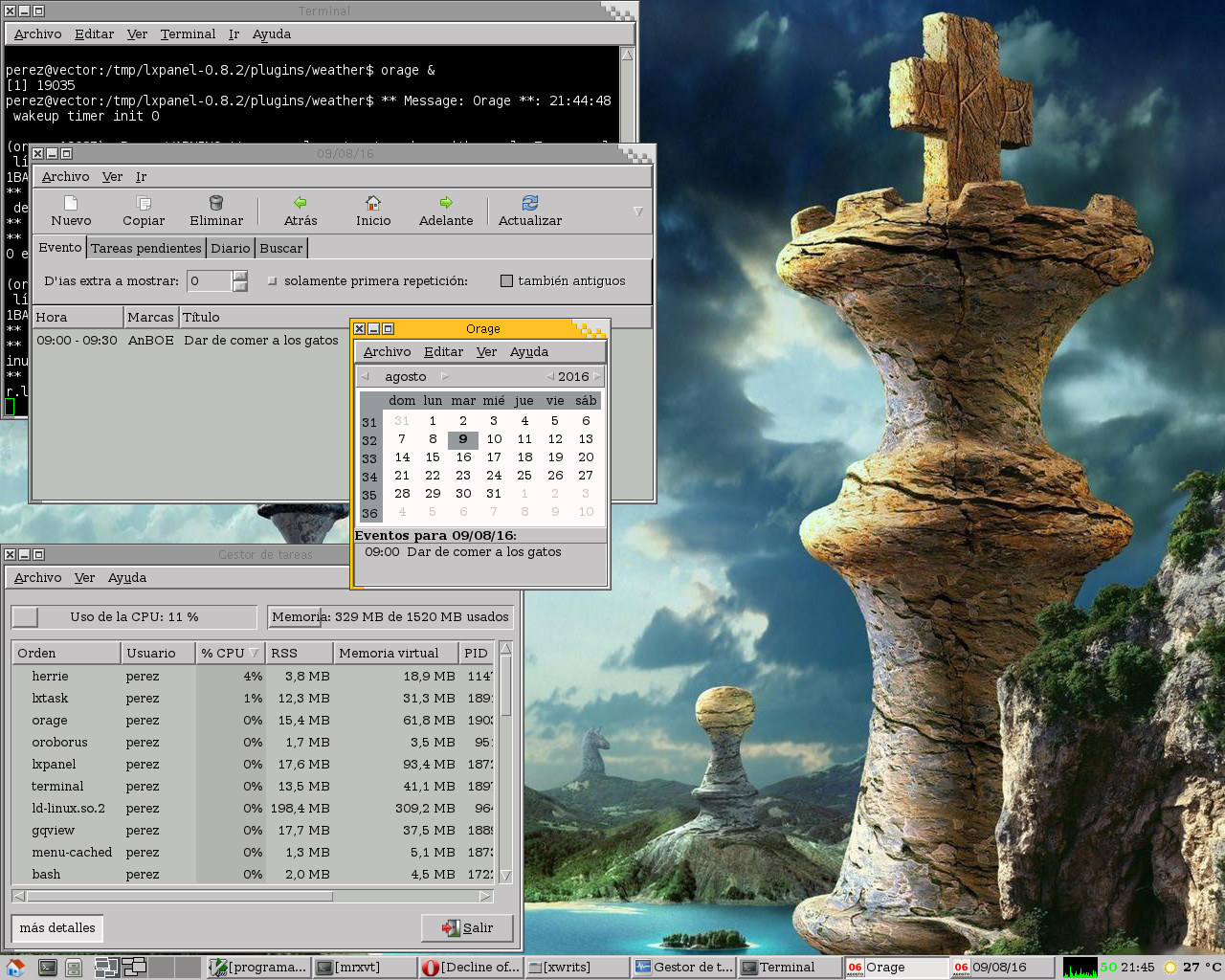Click the vertical scrollbar in process list
The image size is (1225, 980).
505,762
